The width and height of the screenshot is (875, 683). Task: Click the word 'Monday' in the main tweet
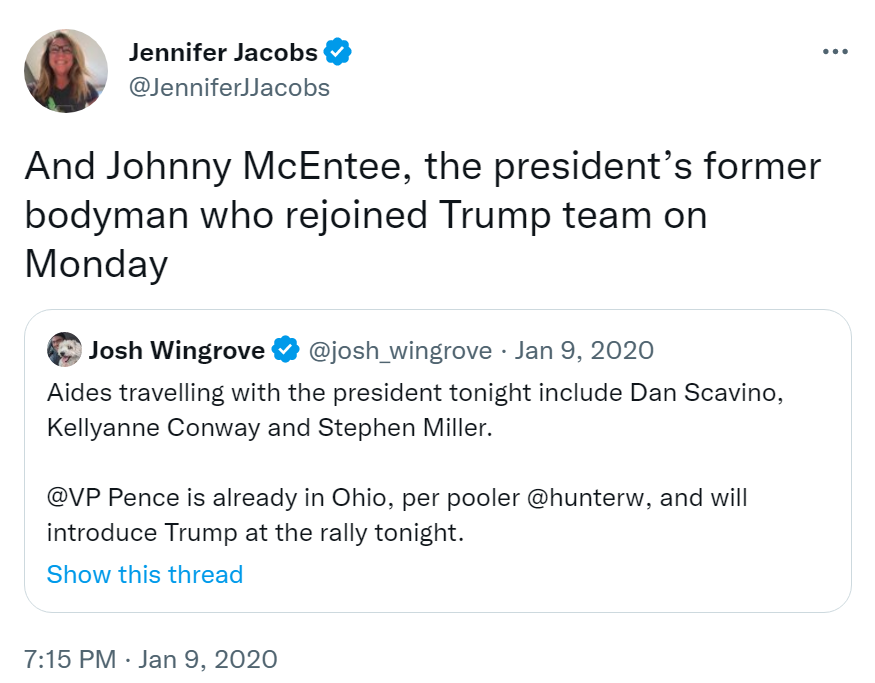[x=96, y=264]
